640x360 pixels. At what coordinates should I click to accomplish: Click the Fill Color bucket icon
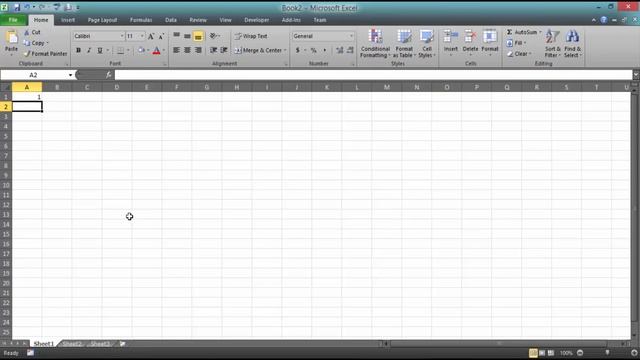click(x=141, y=51)
